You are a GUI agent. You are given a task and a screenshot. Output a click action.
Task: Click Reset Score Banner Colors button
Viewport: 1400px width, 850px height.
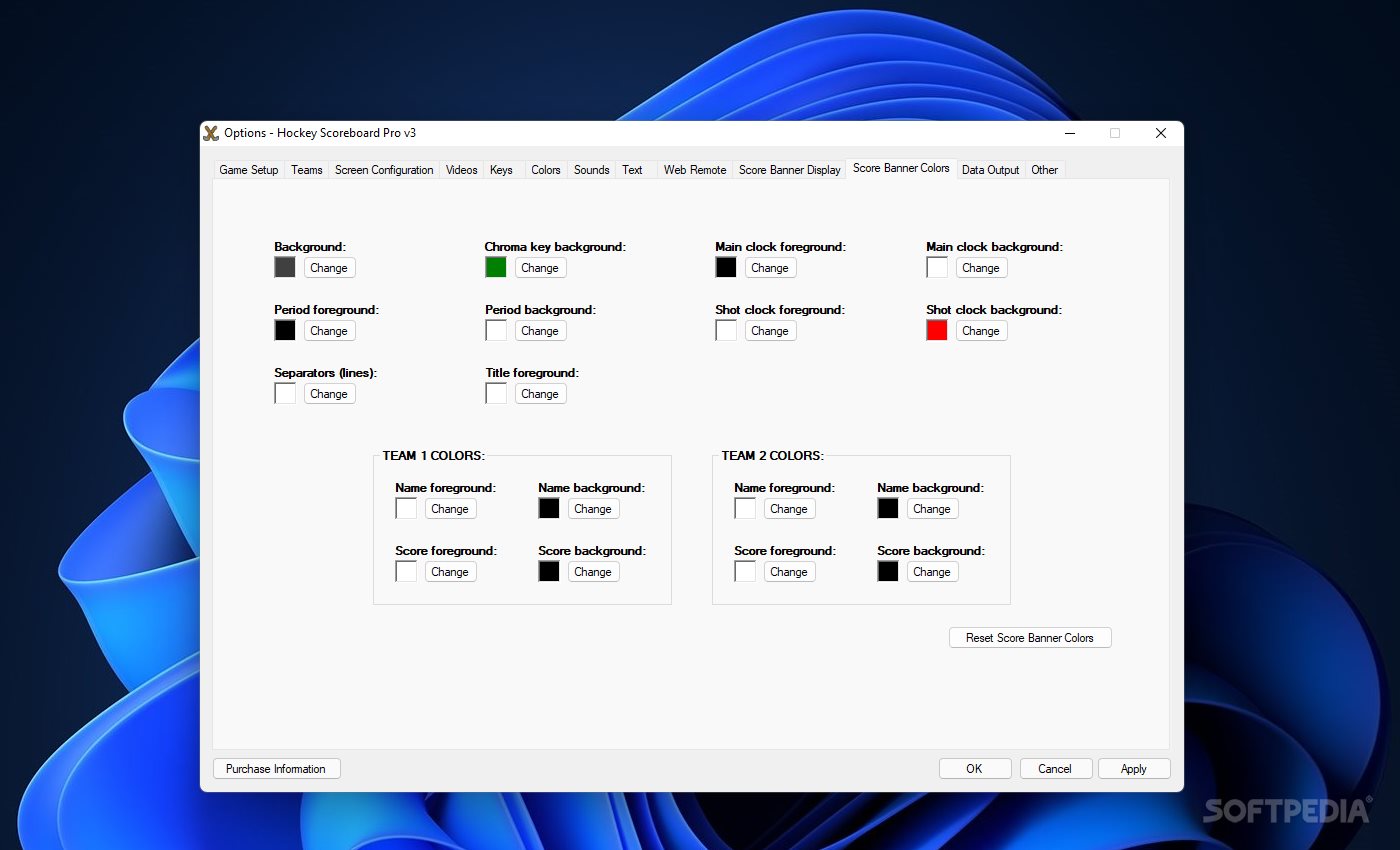[x=1030, y=638]
